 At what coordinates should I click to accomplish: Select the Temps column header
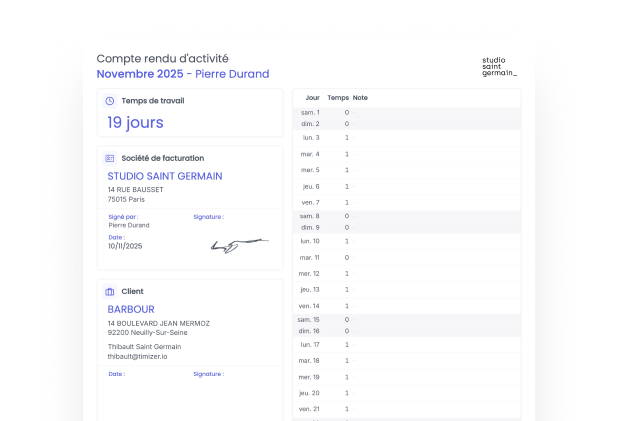(x=338, y=98)
